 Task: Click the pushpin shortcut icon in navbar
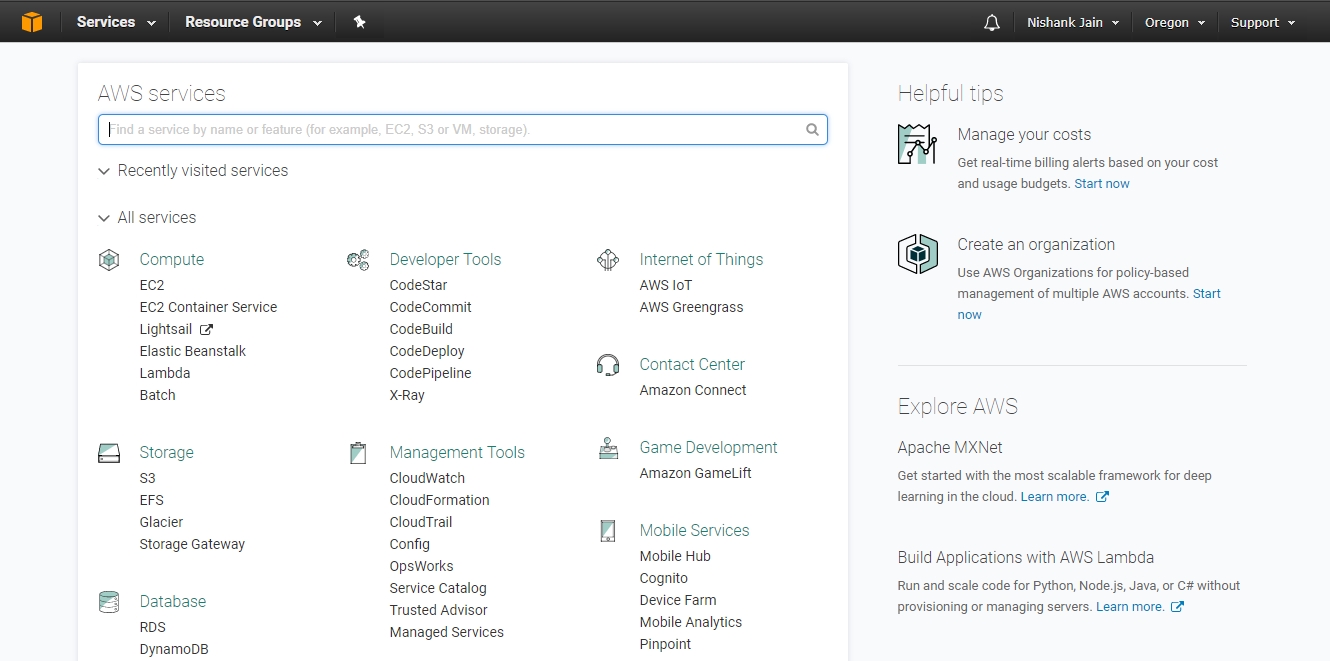[359, 21]
